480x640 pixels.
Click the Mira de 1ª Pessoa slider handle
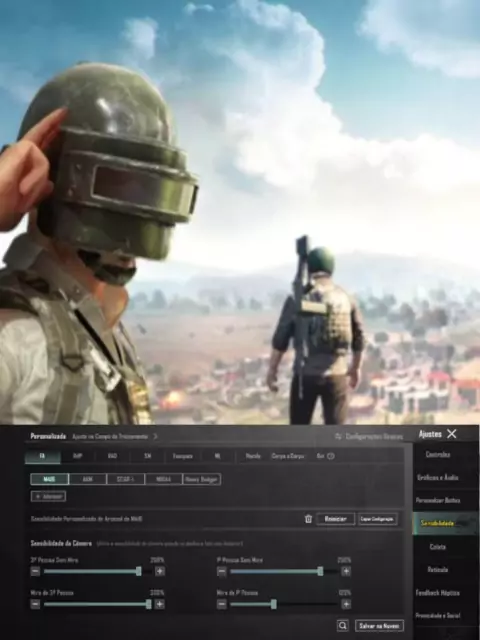click(x=273, y=604)
